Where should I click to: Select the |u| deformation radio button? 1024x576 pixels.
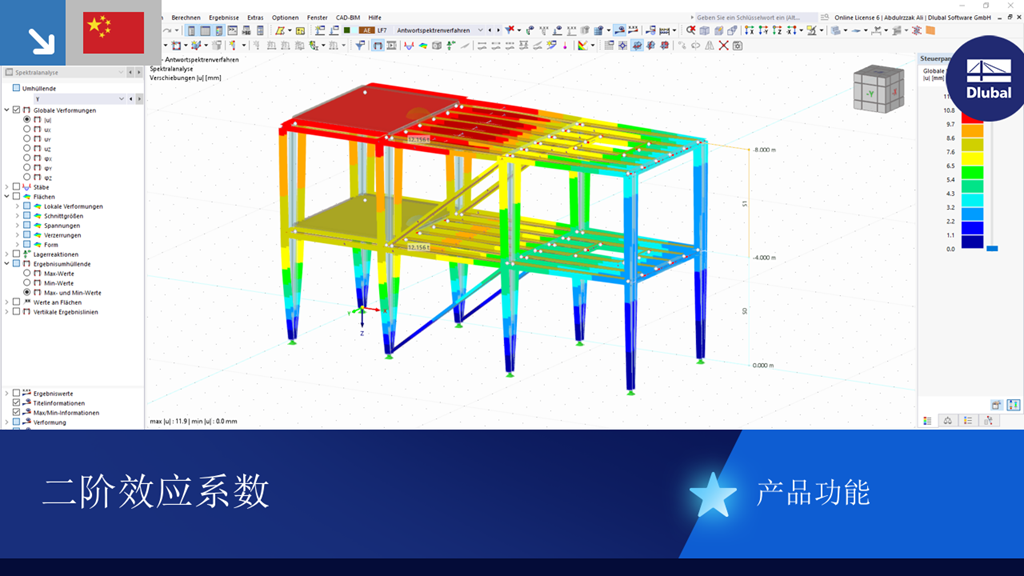pos(27,120)
